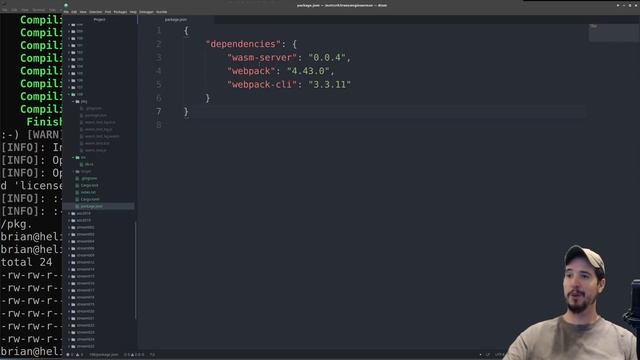Open the Packages menu
640x360 pixels.
pos(120,12)
